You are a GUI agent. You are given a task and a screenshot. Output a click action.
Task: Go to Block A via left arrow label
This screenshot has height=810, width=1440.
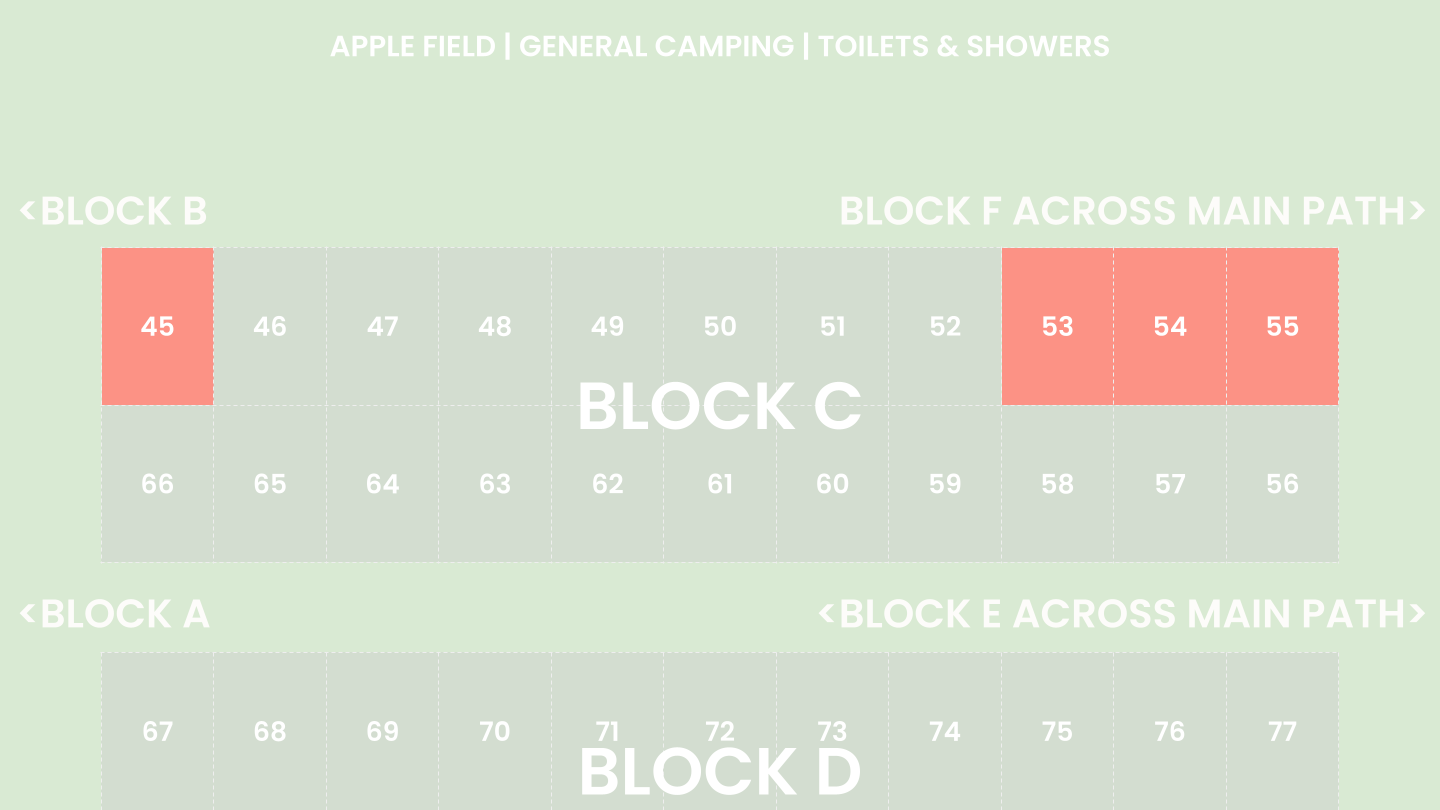click(114, 613)
